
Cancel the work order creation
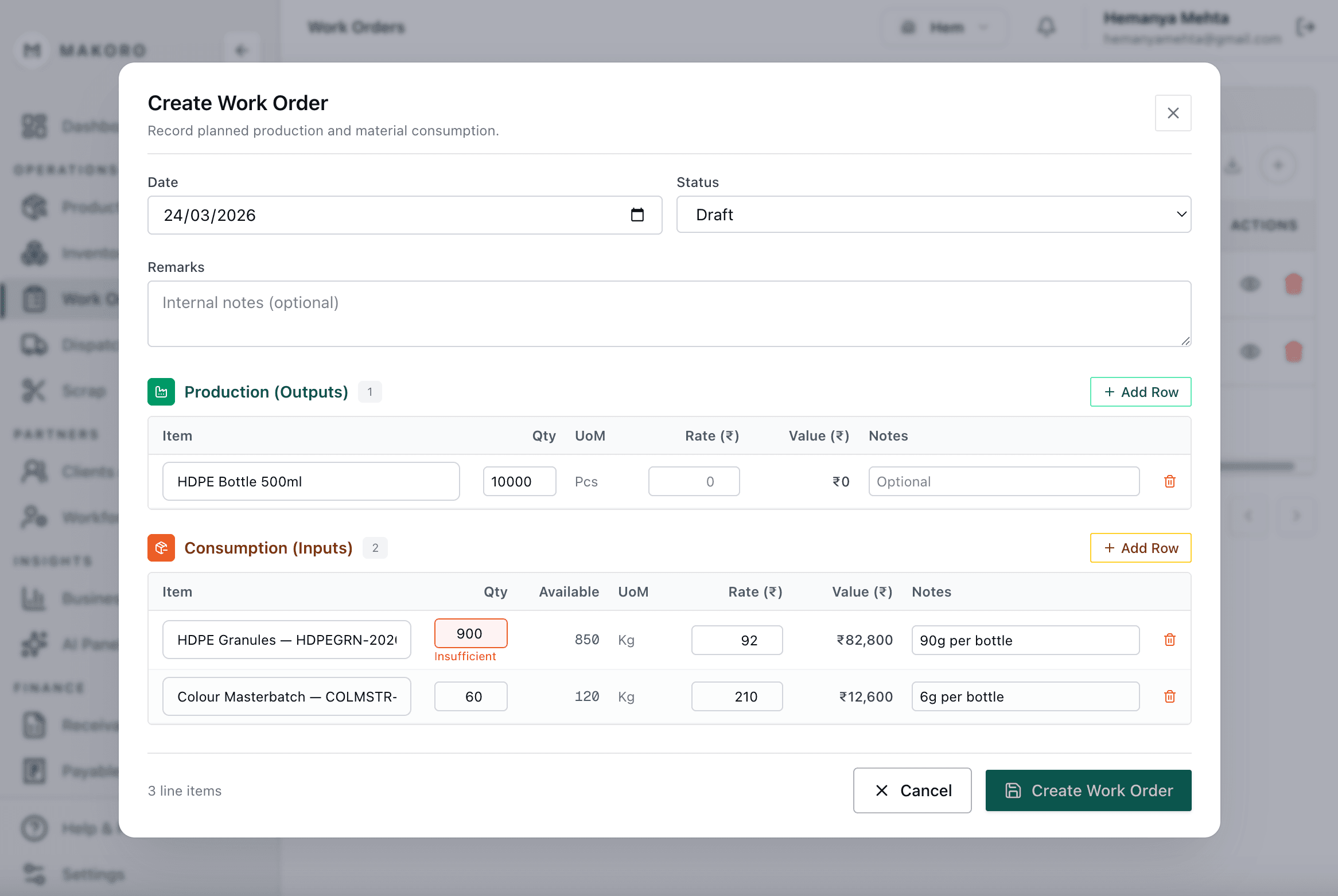click(912, 790)
